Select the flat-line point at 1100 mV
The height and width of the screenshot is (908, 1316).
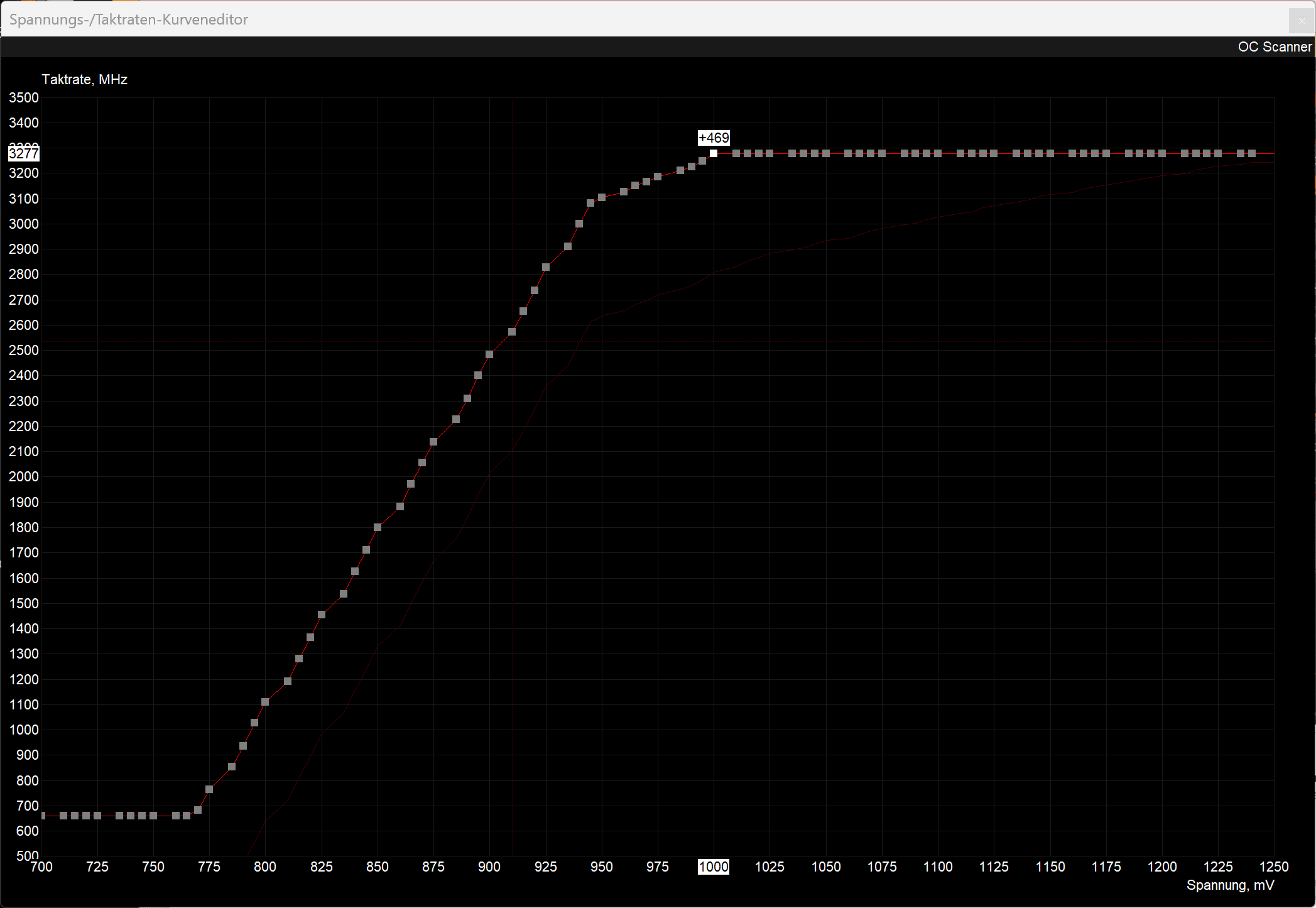coord(938,153)
